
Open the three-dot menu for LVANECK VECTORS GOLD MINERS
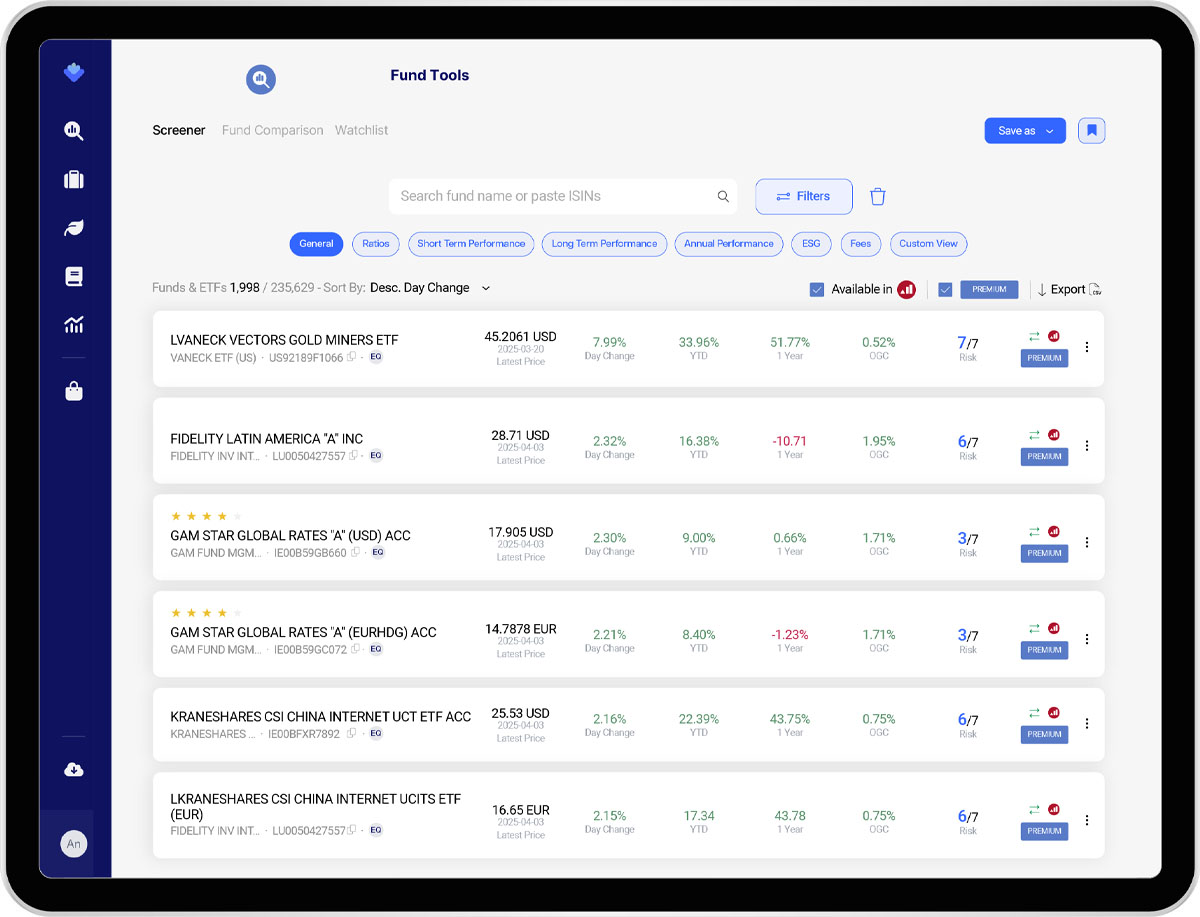[x=1087, y=348]
